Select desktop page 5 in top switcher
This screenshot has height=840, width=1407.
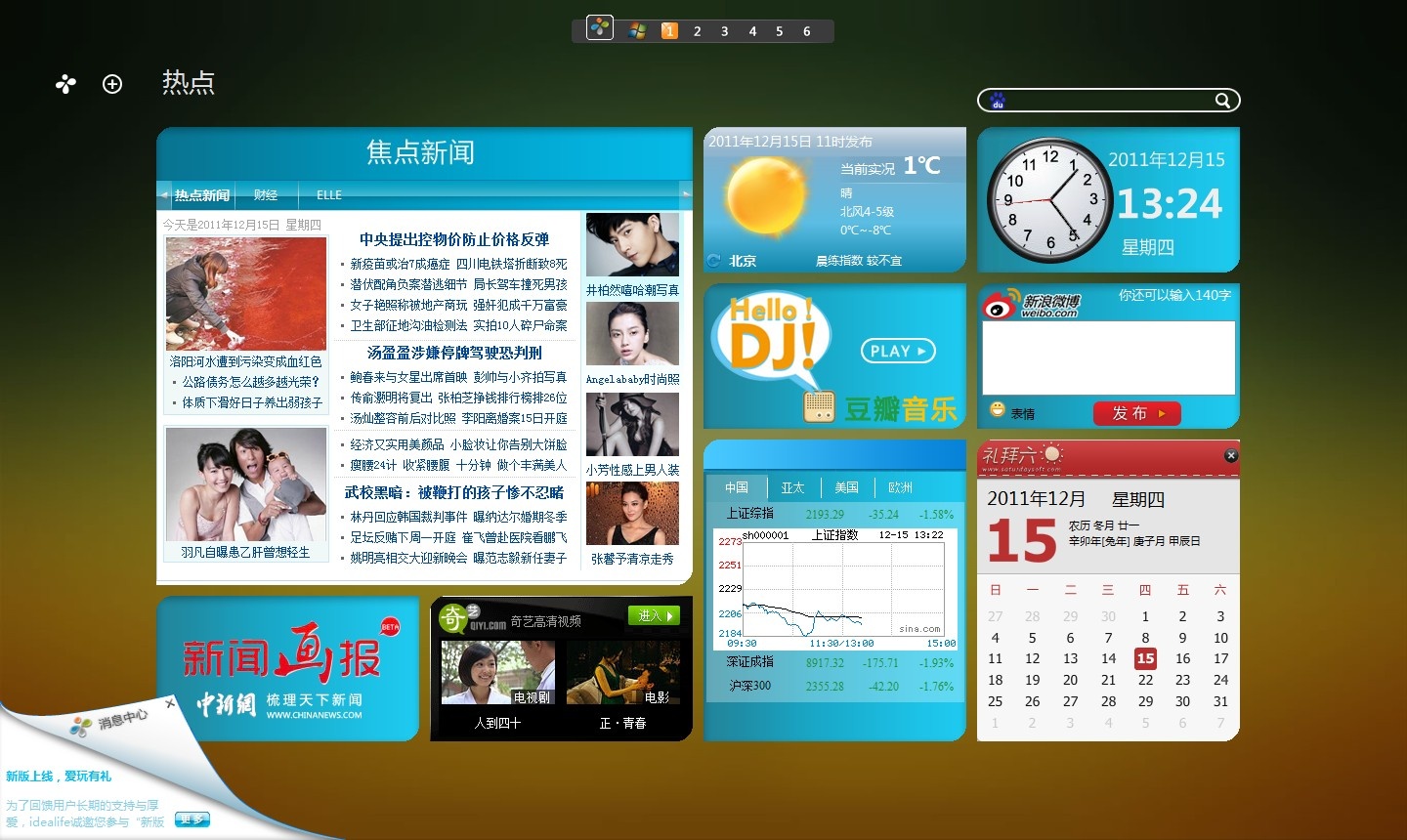click(779, 31)
